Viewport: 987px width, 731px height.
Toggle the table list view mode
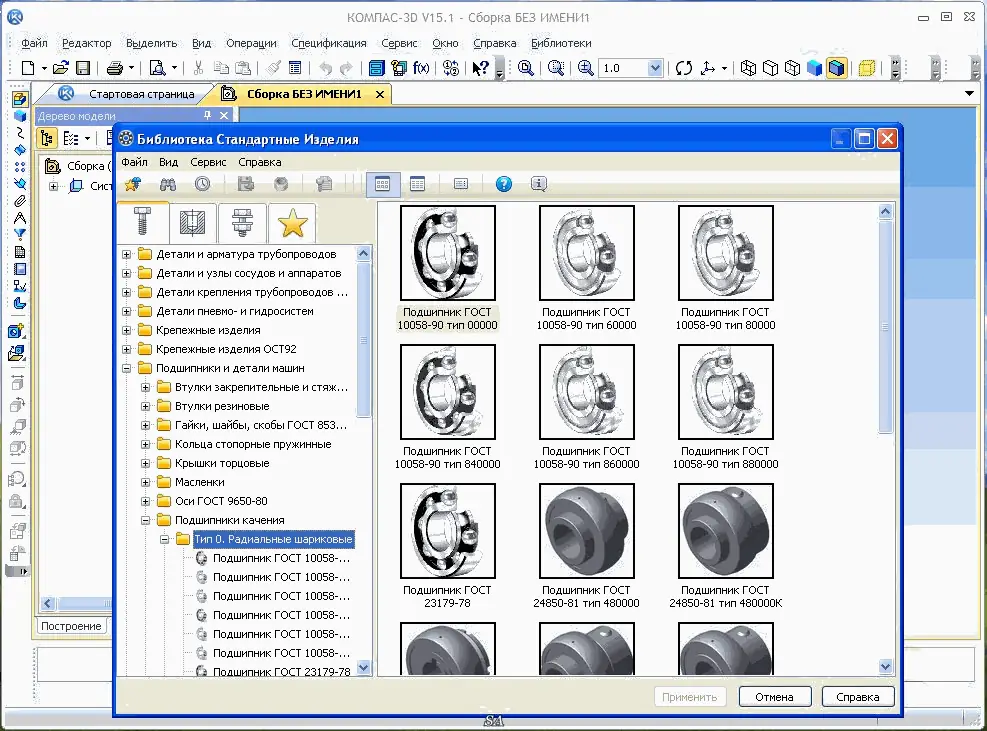(418, 184)
